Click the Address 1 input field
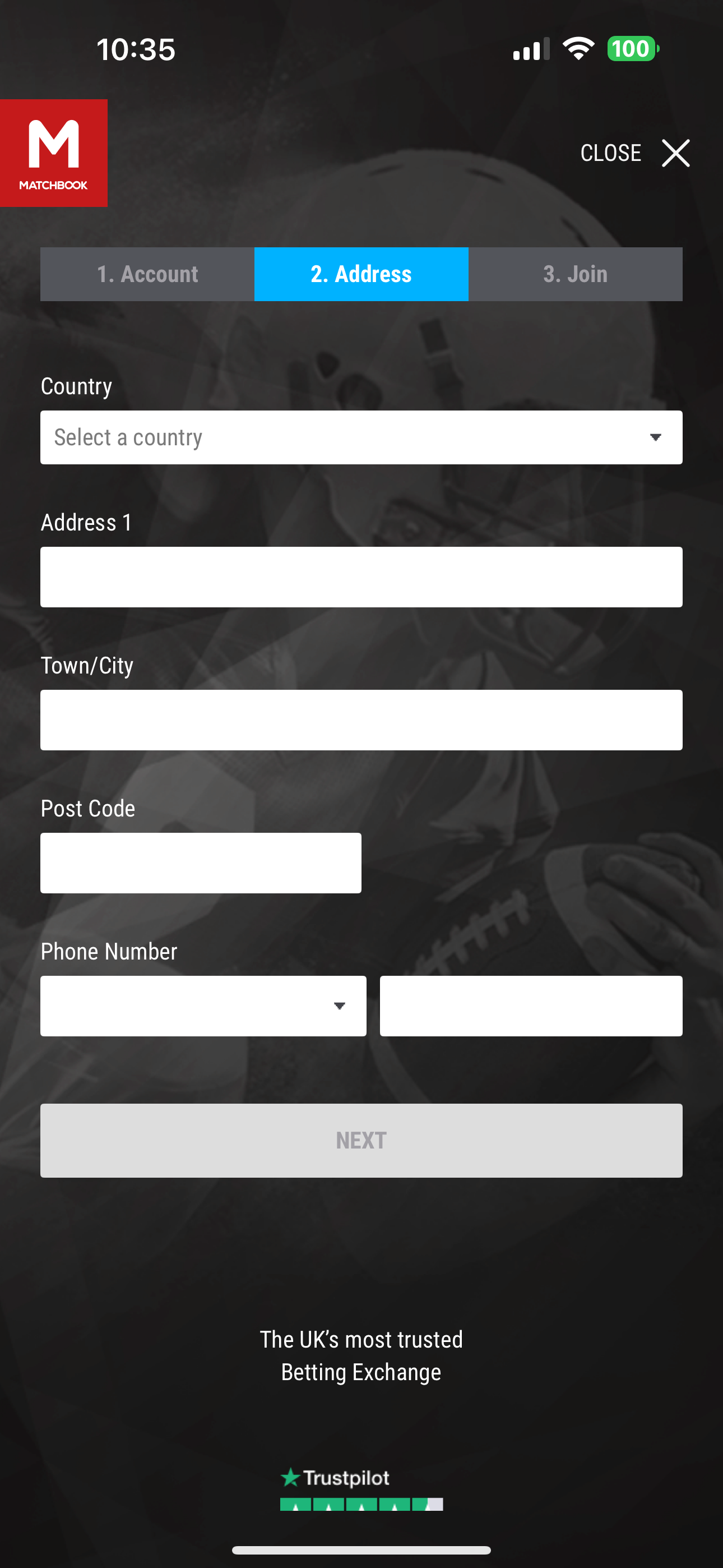 click(x=361, y=577)
